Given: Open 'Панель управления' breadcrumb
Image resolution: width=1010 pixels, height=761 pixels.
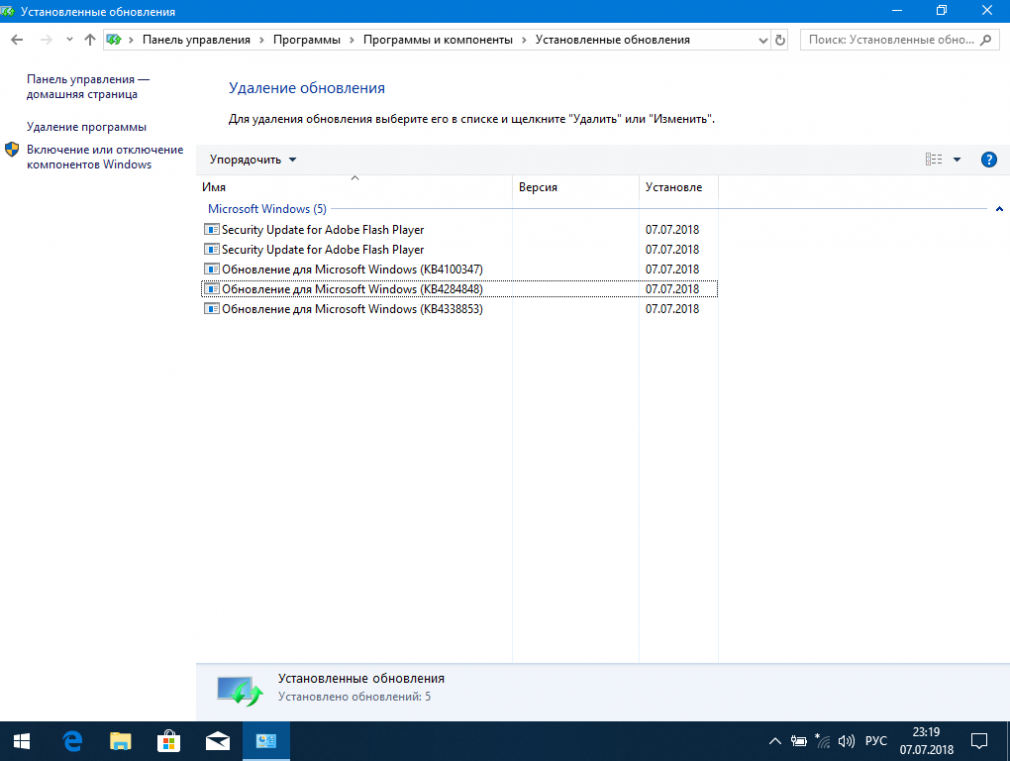Looking at the screenshot, I should (196, 40).
